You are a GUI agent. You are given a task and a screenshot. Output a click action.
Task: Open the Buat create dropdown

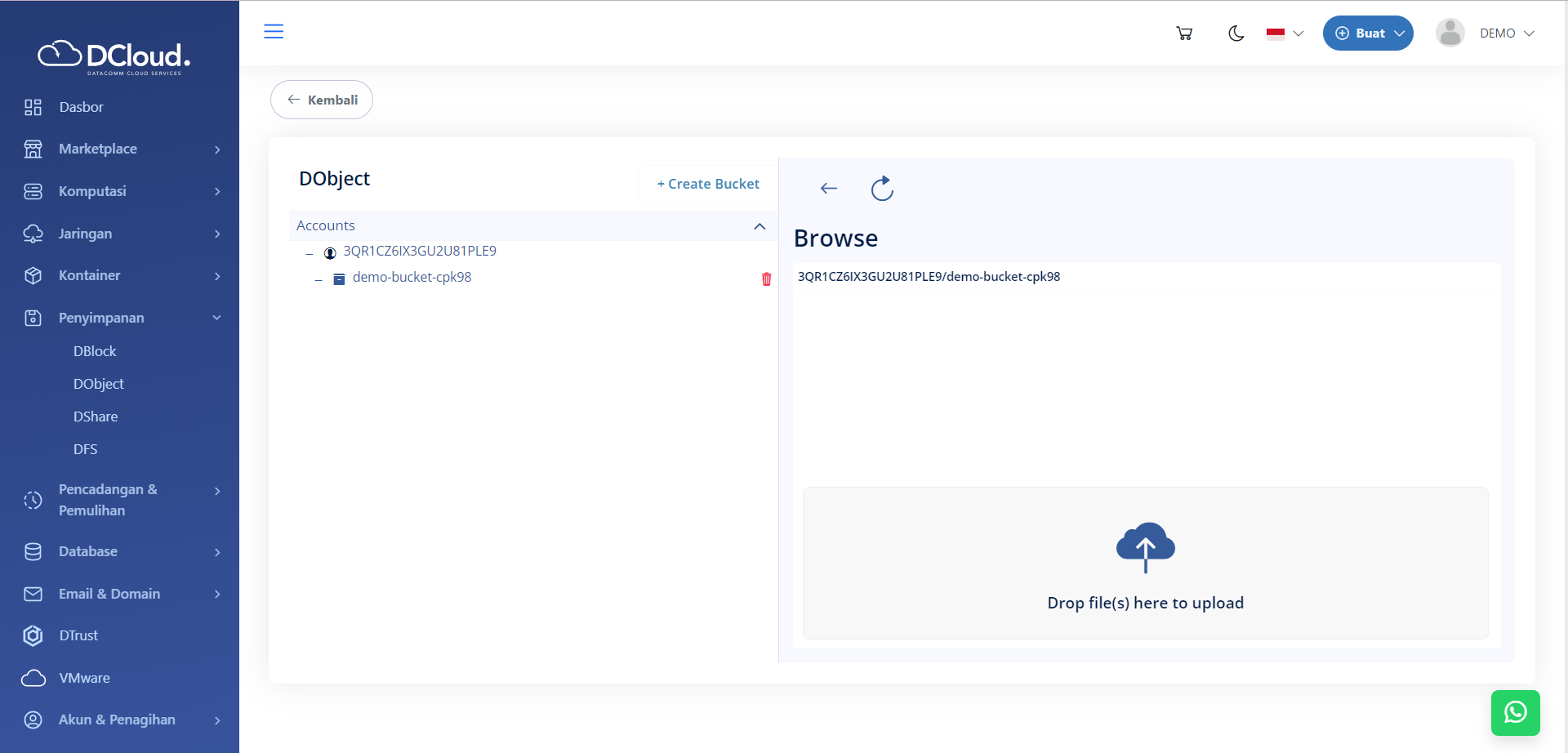(1368, 33)
